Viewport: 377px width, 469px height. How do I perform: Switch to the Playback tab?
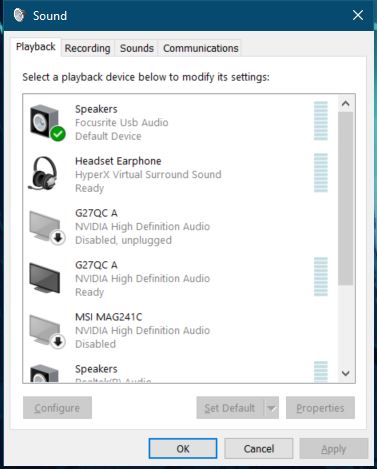(36, 47)
